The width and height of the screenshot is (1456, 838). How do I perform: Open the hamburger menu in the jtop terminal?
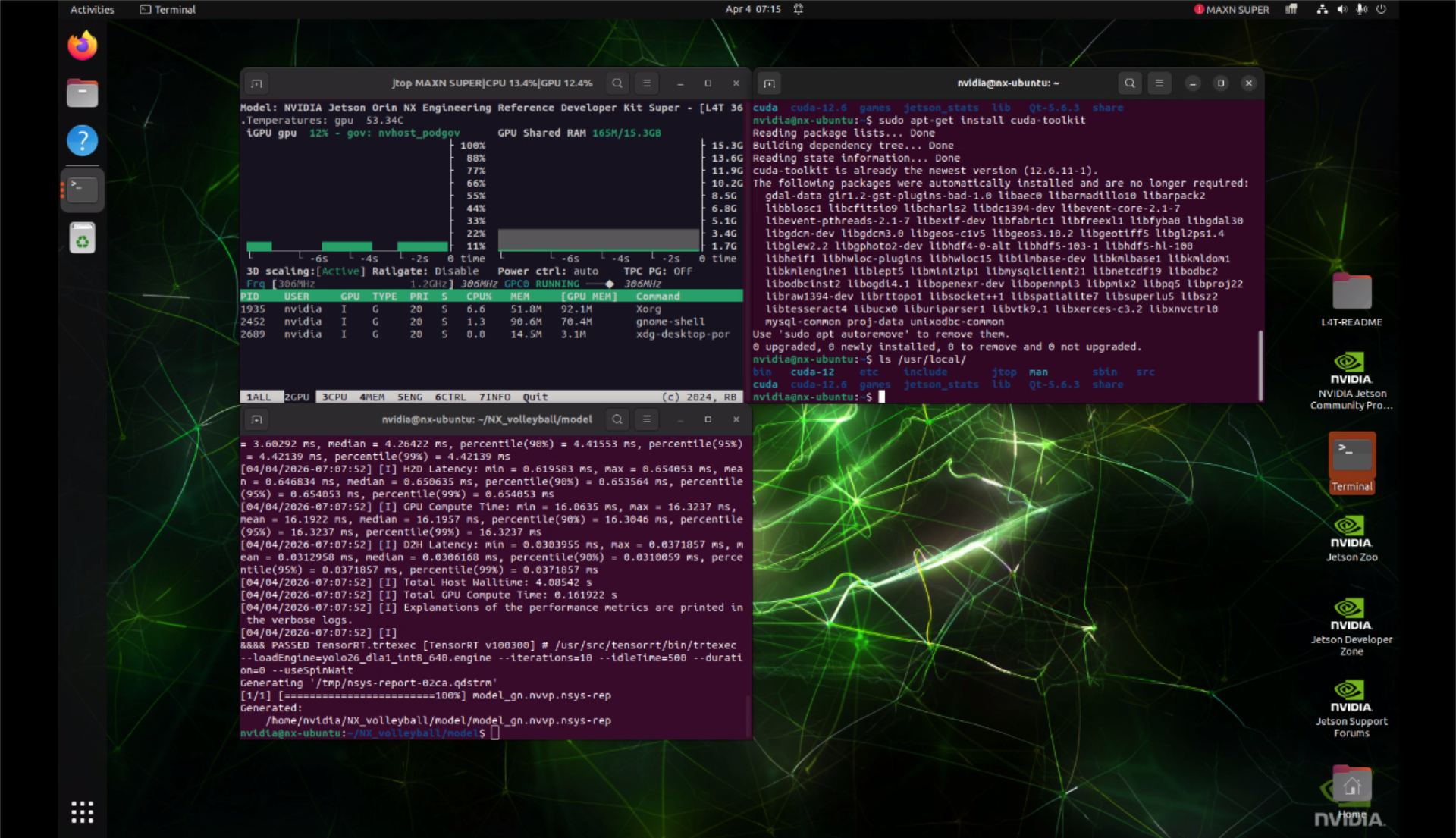(x=646, y=83)
